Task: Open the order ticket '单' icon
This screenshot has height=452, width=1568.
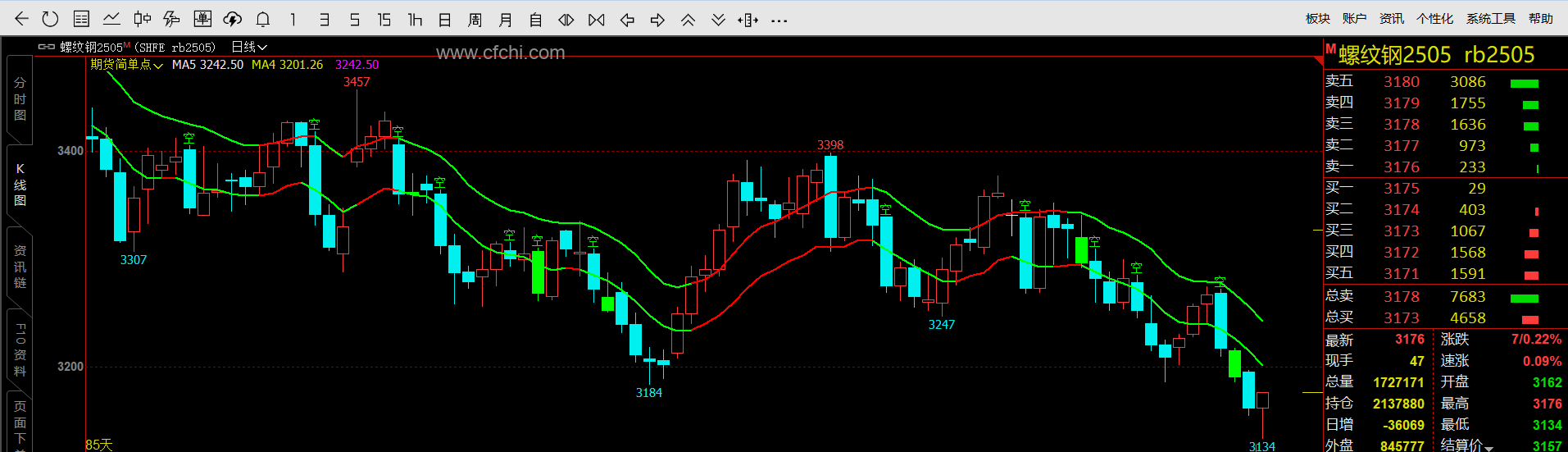Action: point(202,19)
